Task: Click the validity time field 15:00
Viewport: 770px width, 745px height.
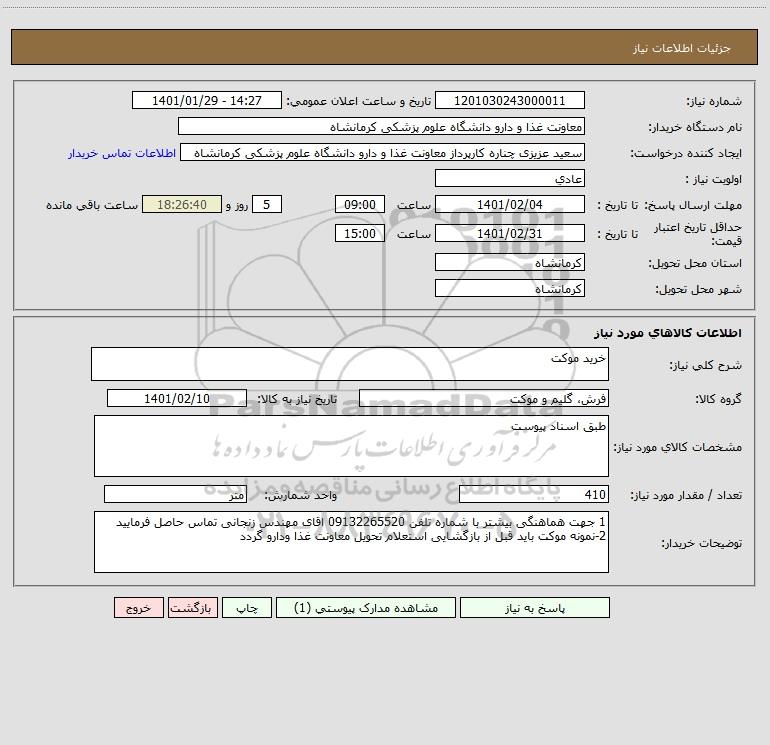Action: (x=360, y=233)
